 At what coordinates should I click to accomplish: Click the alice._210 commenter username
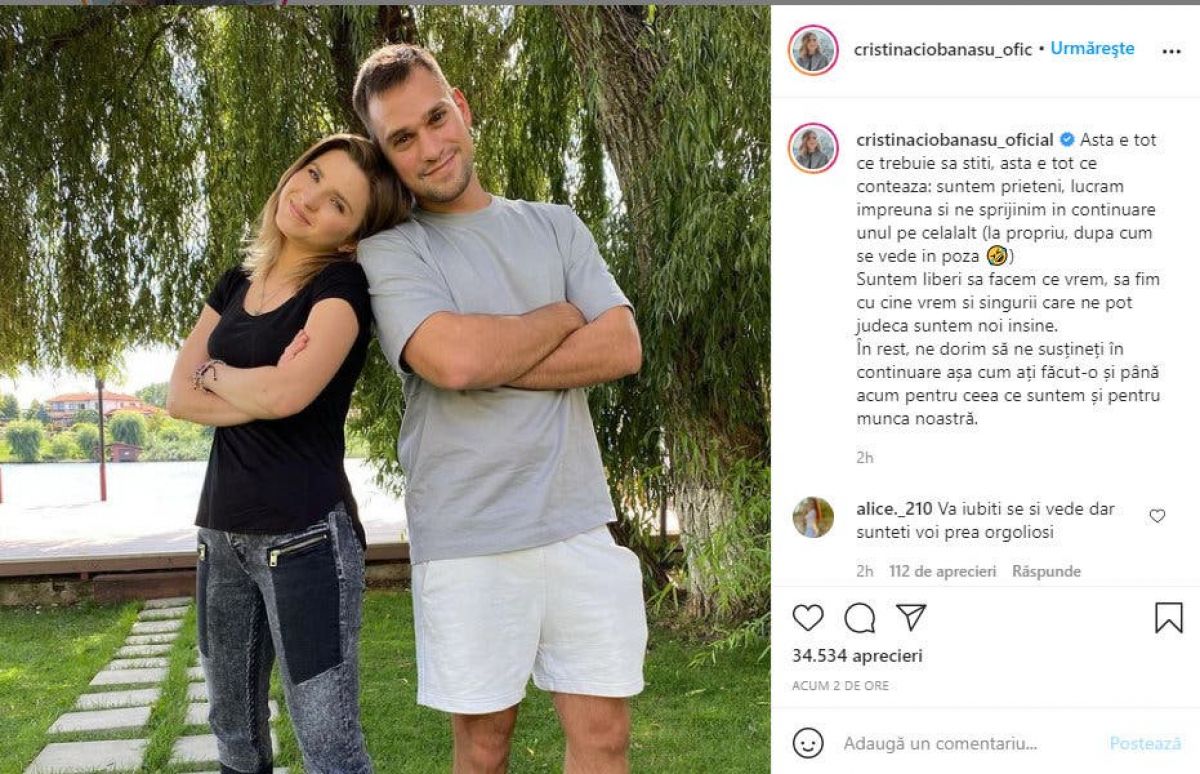[894, 509]
